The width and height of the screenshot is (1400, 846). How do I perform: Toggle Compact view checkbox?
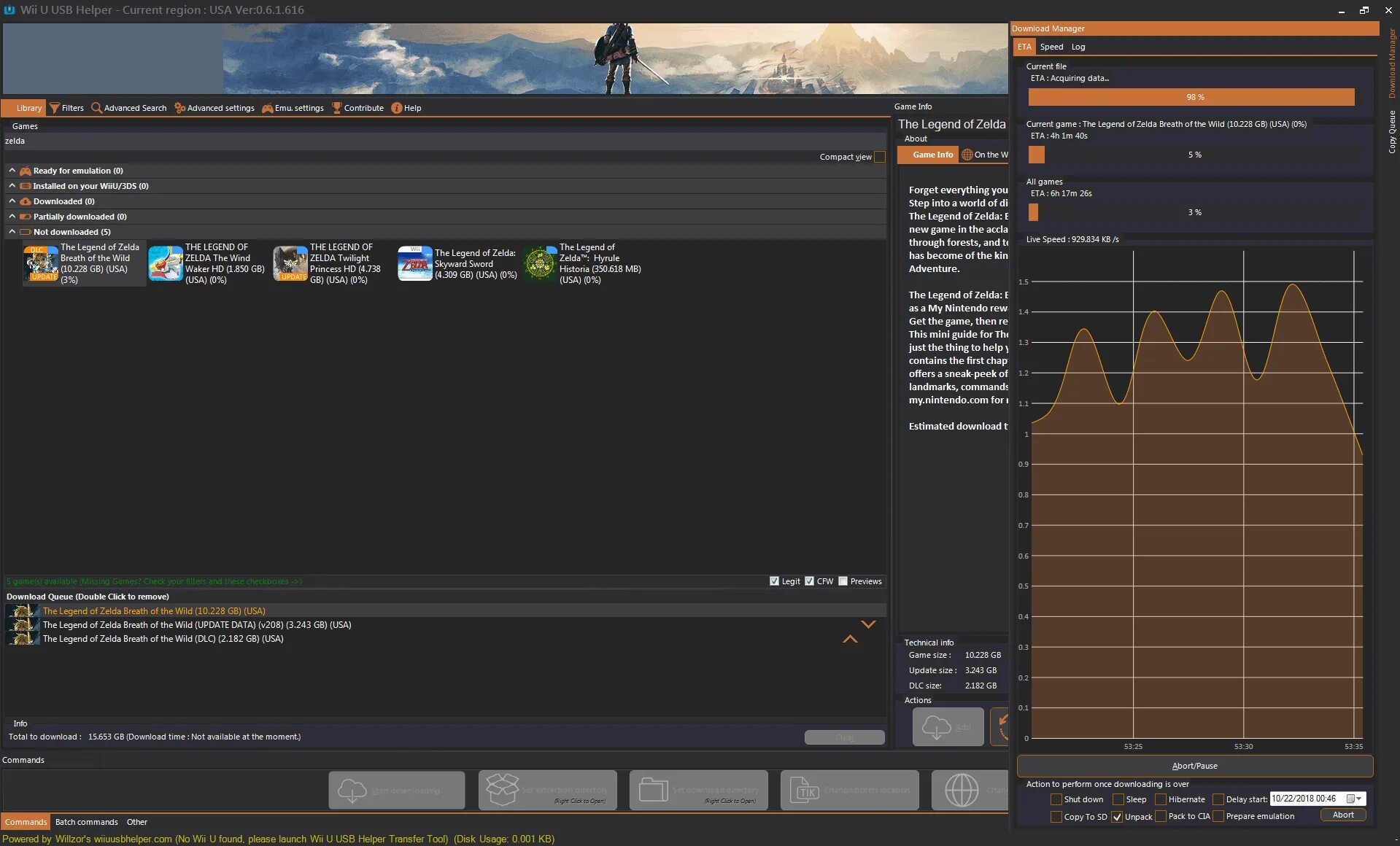pos(880,157)
